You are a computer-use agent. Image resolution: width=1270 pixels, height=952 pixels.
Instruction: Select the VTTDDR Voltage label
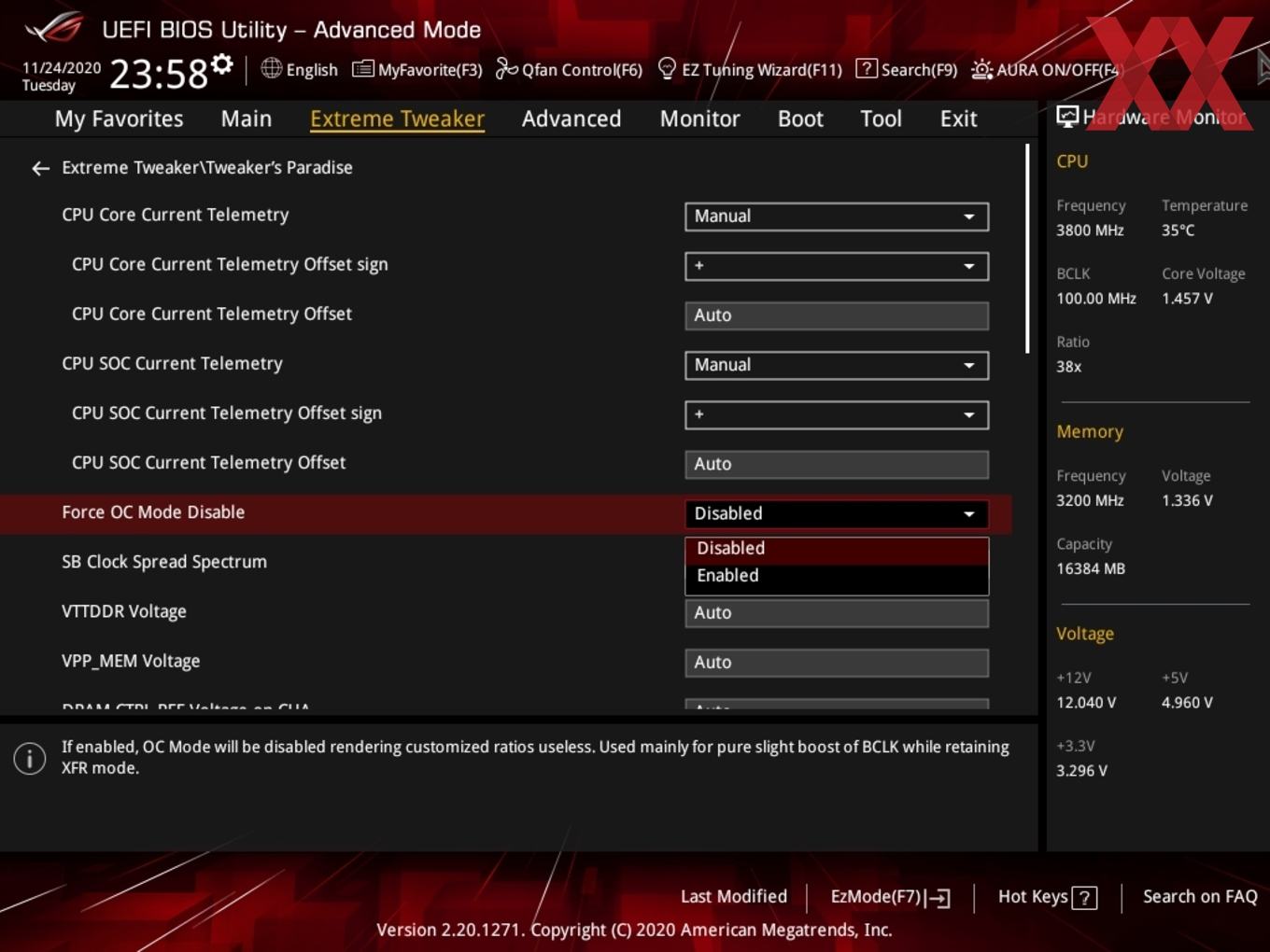pyautogui.click(x=124, y=611)
